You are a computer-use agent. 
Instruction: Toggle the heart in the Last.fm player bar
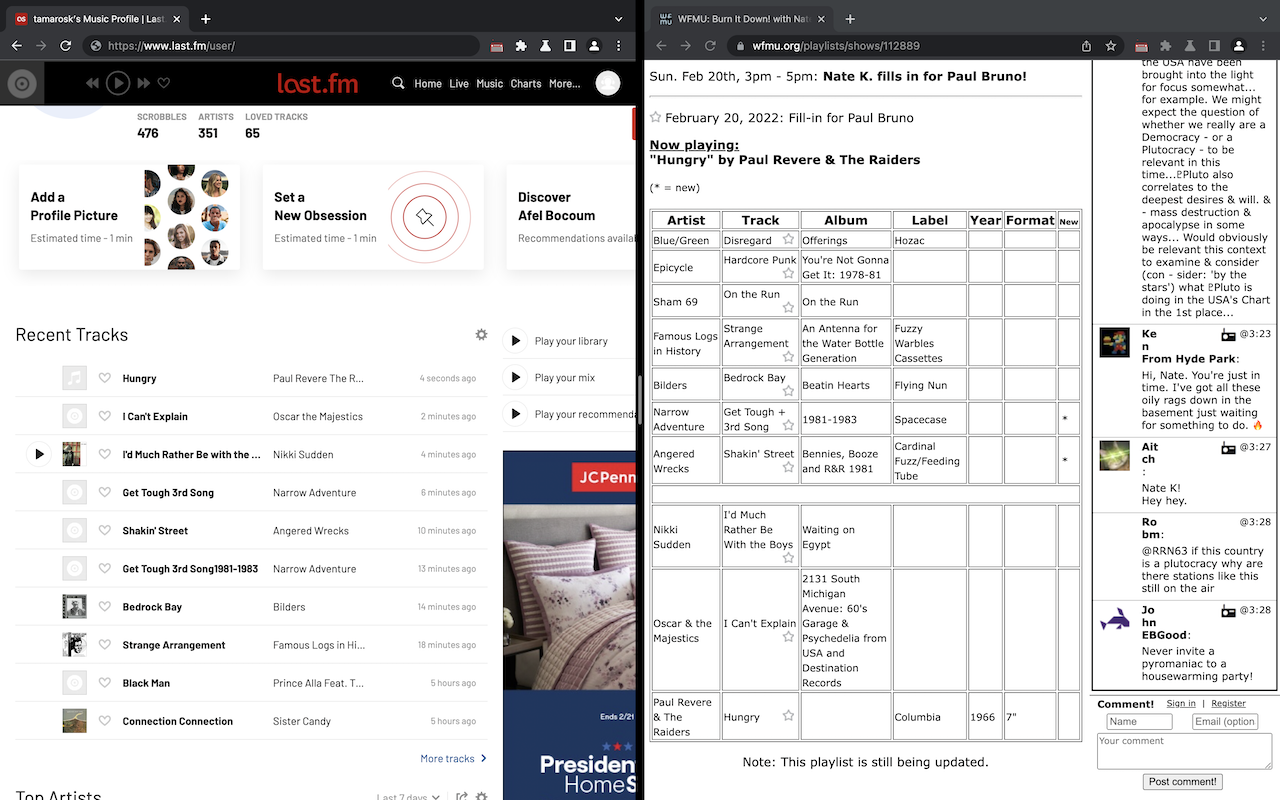(164, 84)
